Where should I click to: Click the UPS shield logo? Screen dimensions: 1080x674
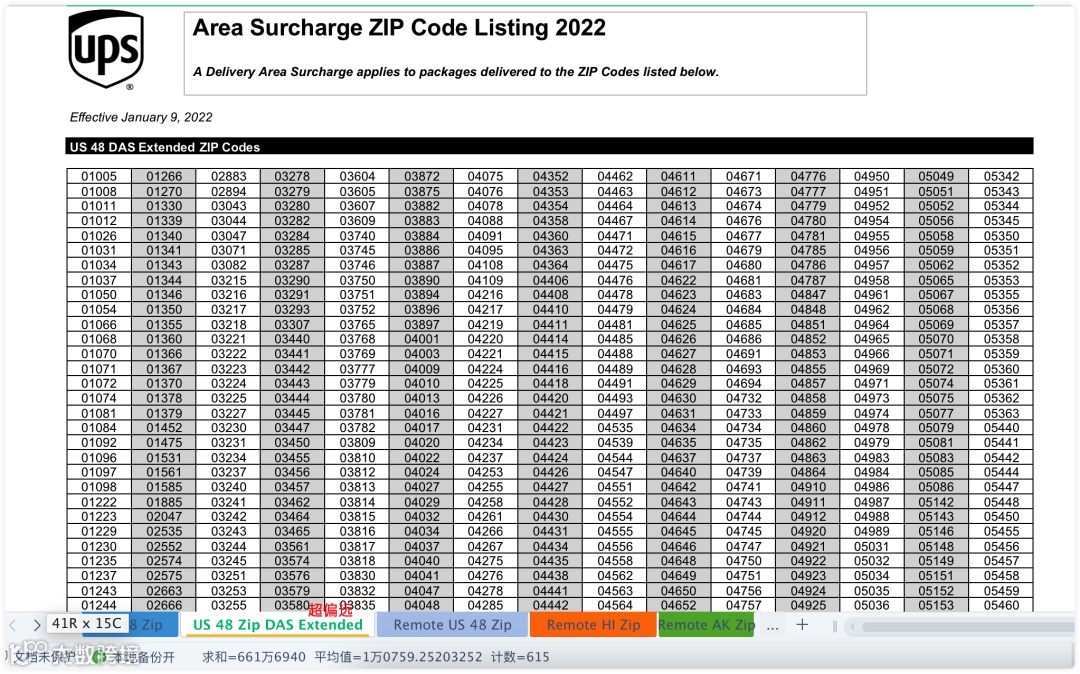pos(106,50)
